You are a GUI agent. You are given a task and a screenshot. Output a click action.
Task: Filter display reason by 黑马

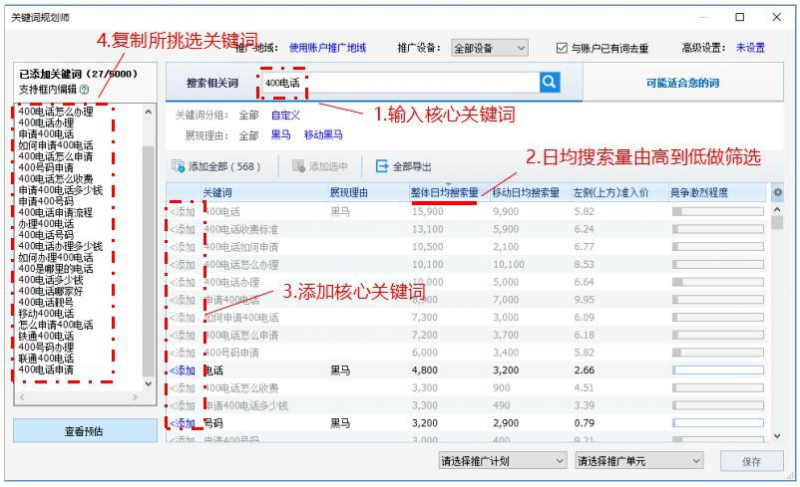(281, 135)
